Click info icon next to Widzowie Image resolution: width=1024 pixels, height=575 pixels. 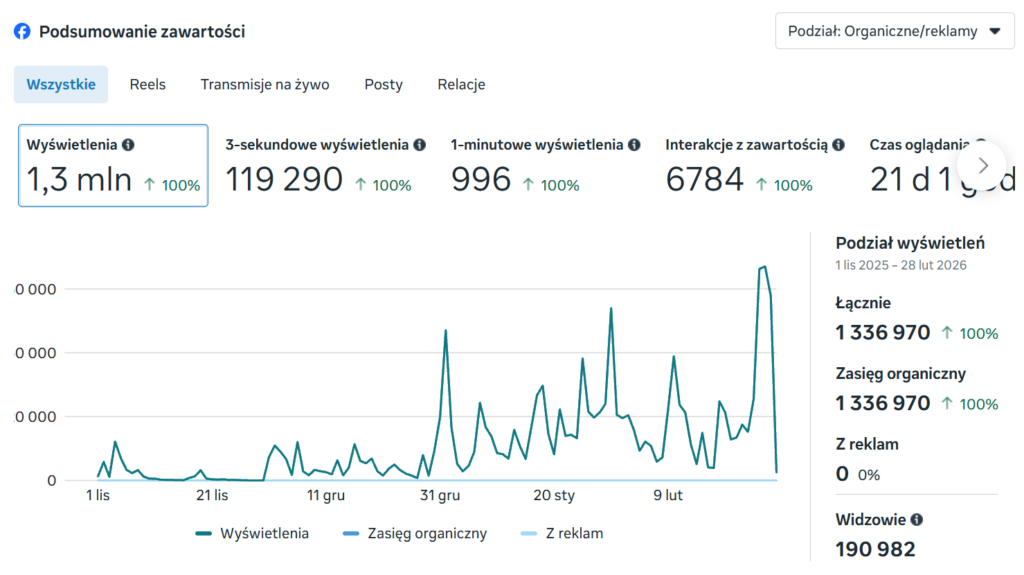point(917,520)
